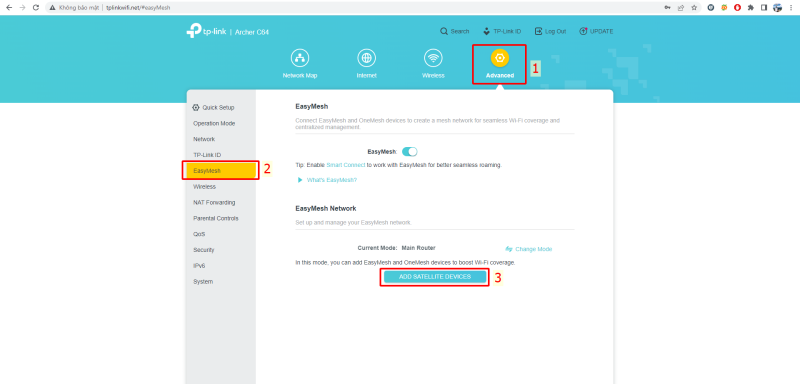
Task: Open Security in sidebar
Action: (204, 250)
